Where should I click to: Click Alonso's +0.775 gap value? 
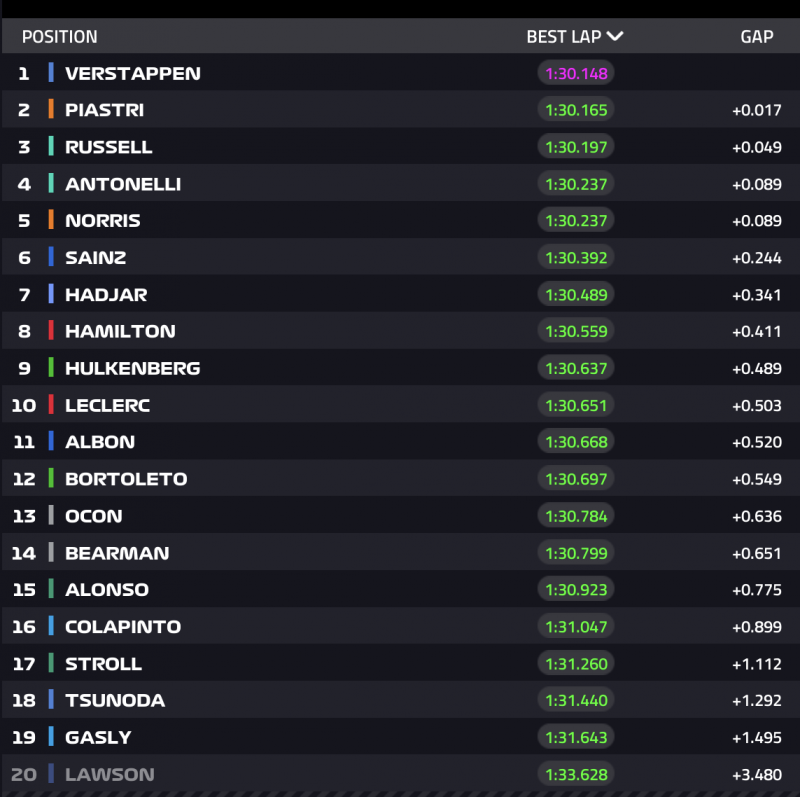(x=756, y=590)
